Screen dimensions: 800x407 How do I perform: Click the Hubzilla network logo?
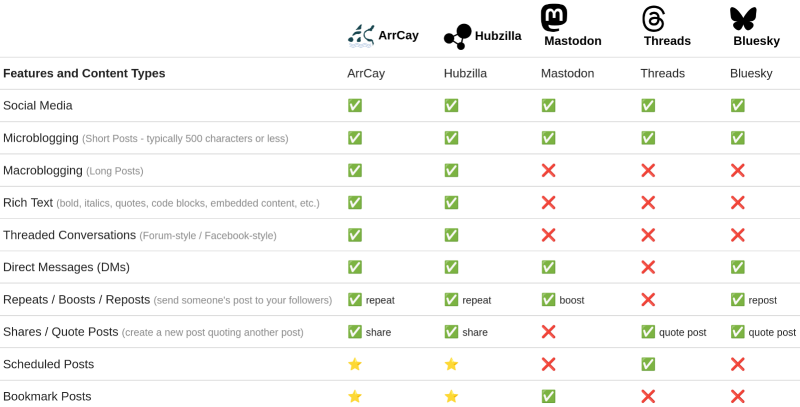458,37
